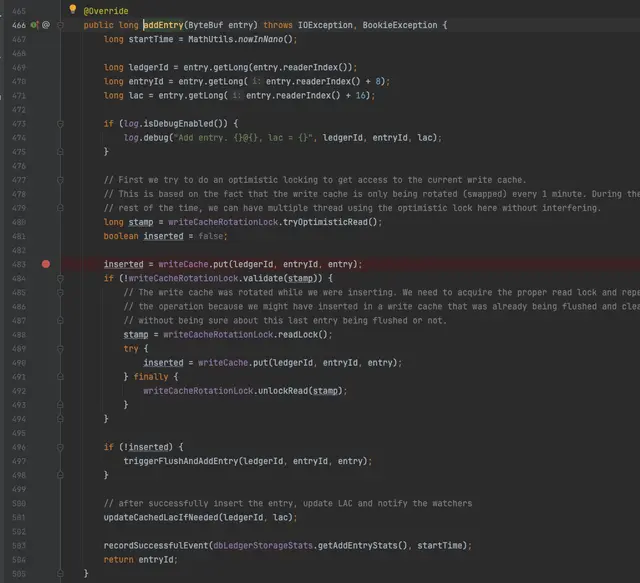This screenshot has width=640, height=583.
Task: Click the getAddEntryStats call
Action: [357, 546]
